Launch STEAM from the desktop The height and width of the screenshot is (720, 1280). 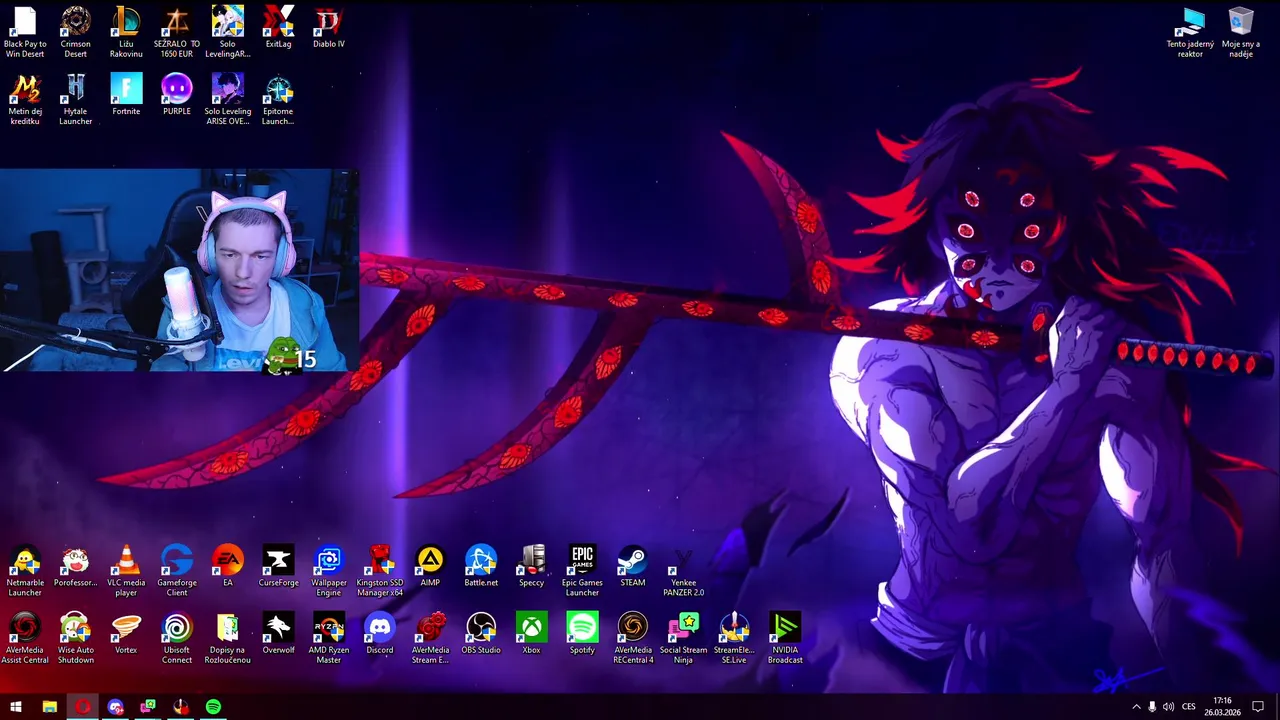click(633, 566)
